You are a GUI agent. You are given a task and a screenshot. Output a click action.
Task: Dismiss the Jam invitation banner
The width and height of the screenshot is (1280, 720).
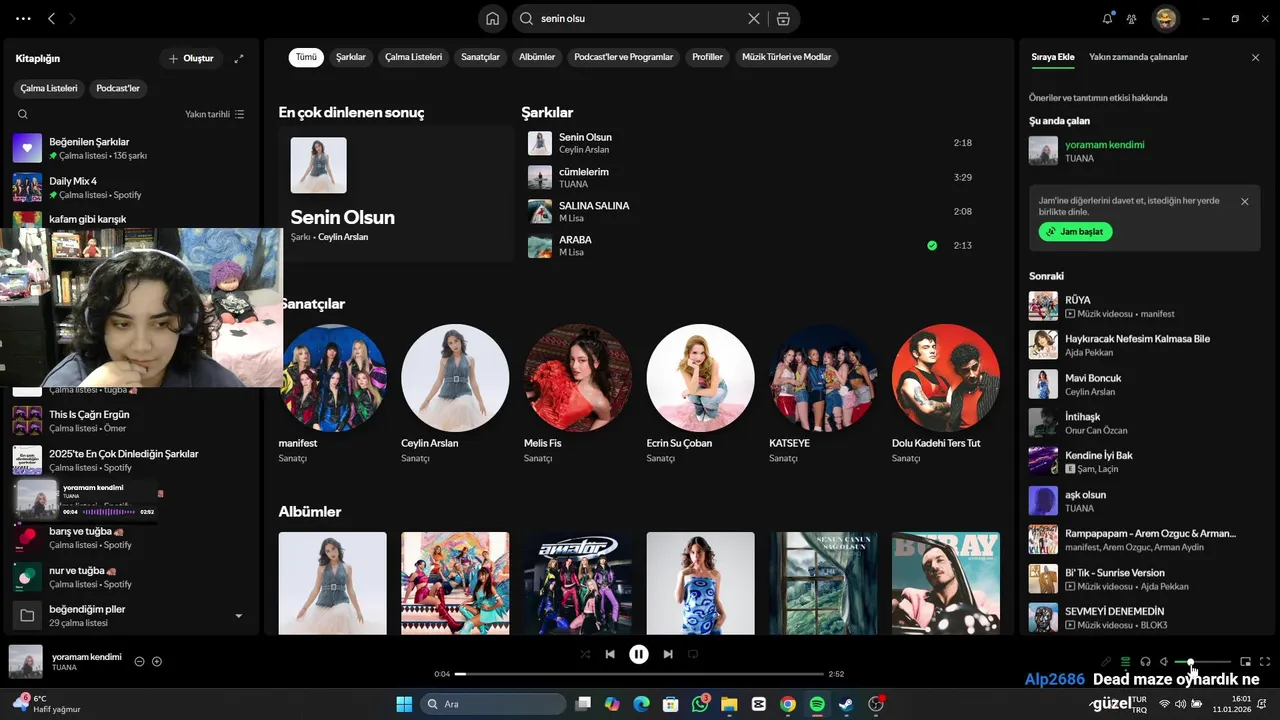tap(1244, 201)
